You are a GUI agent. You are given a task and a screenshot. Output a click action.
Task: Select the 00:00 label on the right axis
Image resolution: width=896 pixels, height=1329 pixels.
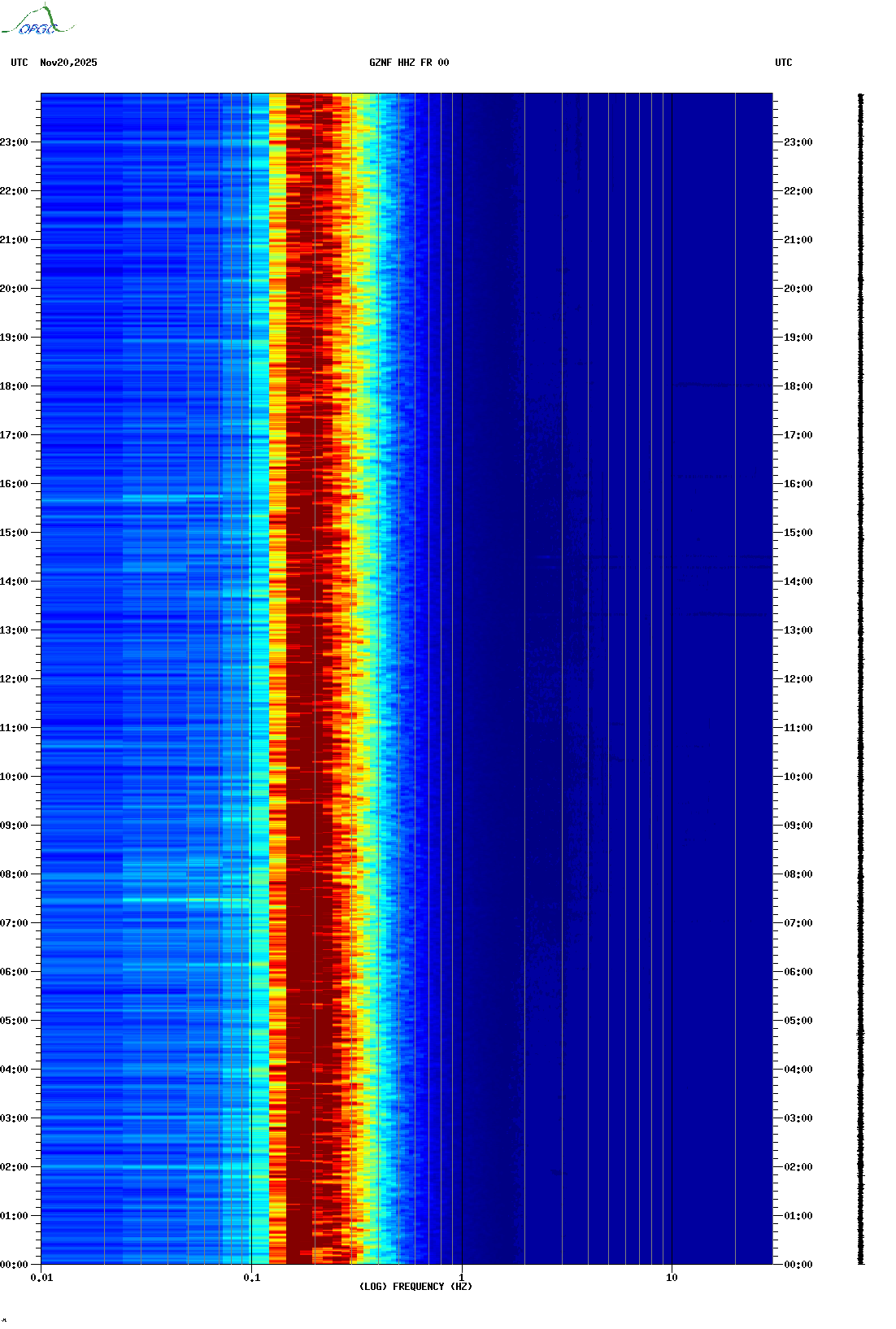coord(798,1265)
